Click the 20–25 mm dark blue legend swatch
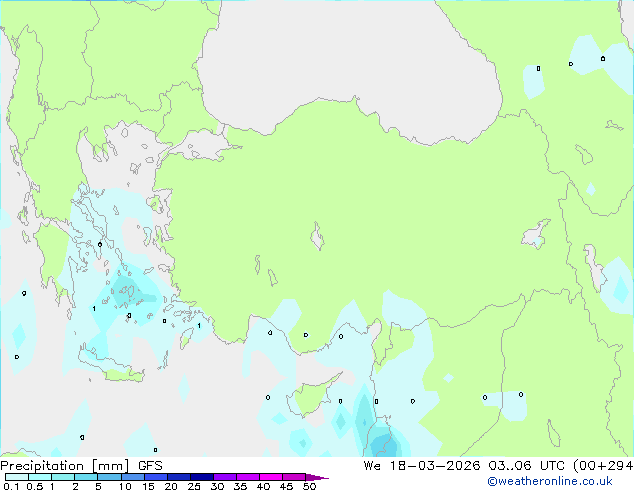634x490 pixels. tap(178, 477)
